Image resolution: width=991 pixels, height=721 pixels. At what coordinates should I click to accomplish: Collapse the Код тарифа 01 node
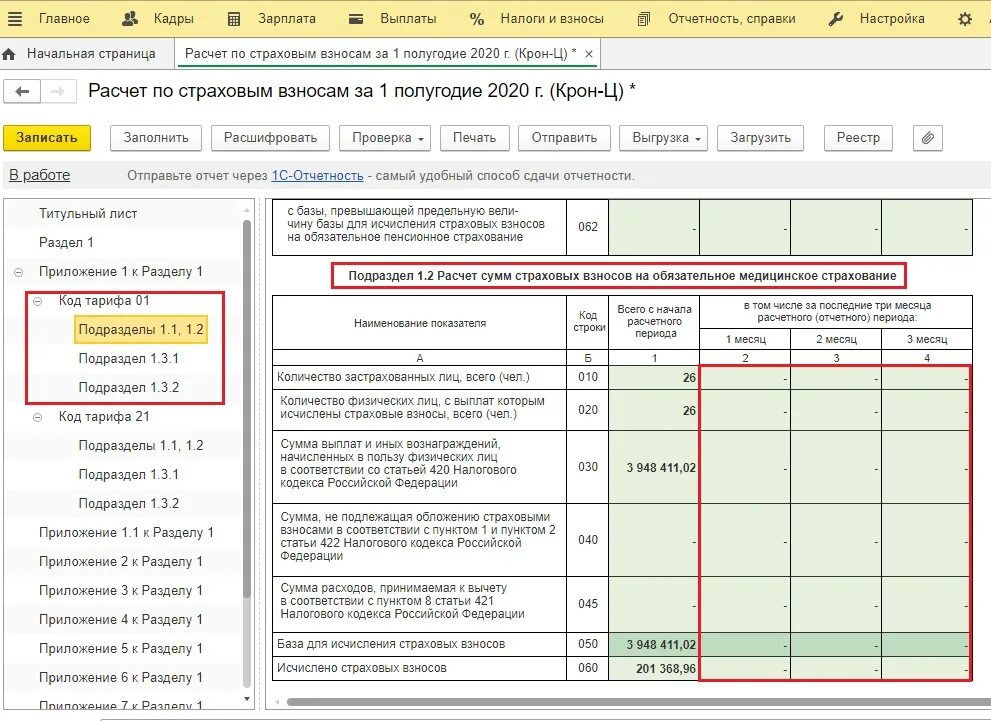(x=37, y=301)
